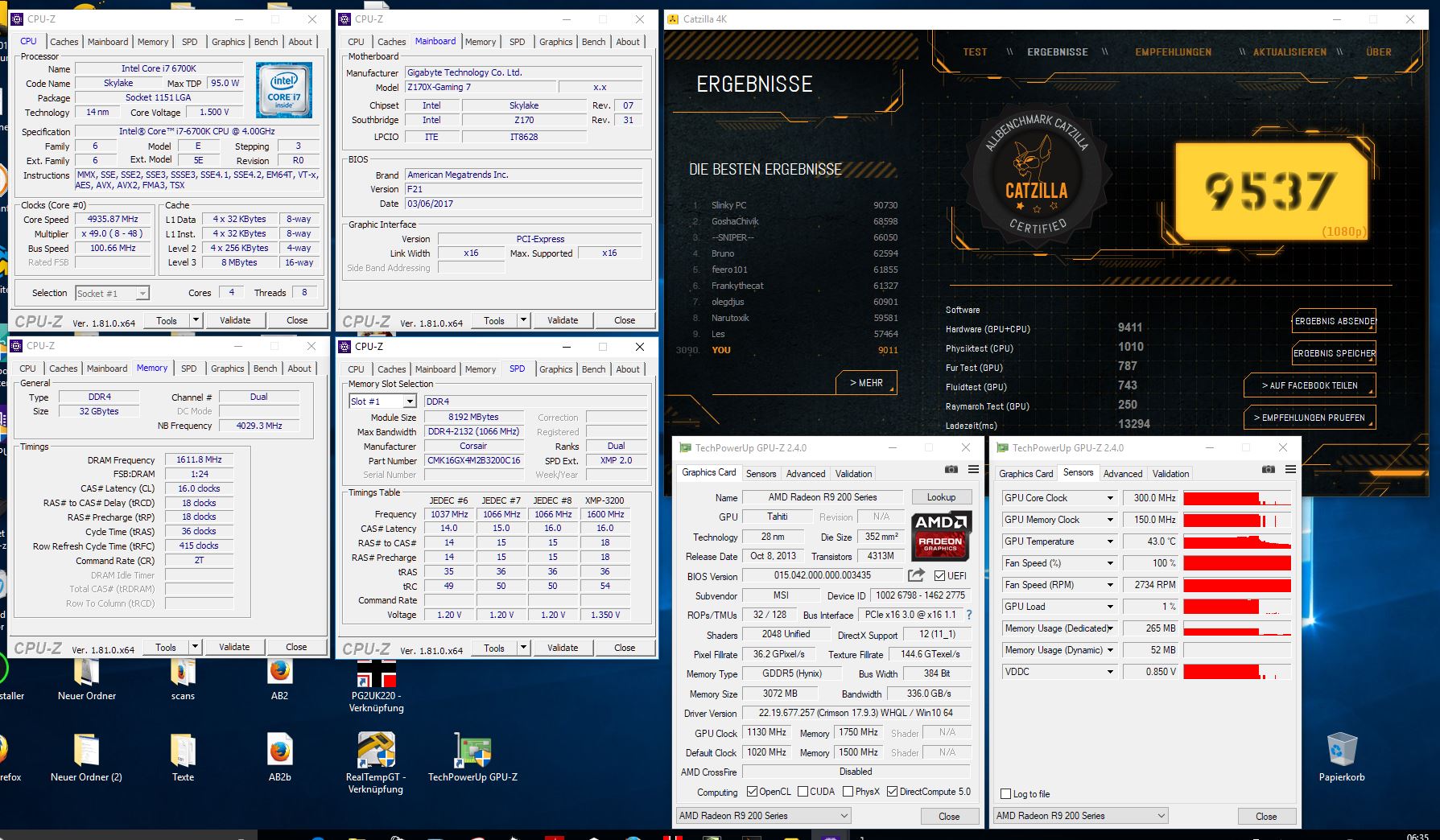
Task: Toggle the OpenCL computing checkbox
Action: [x=752, y=792]
